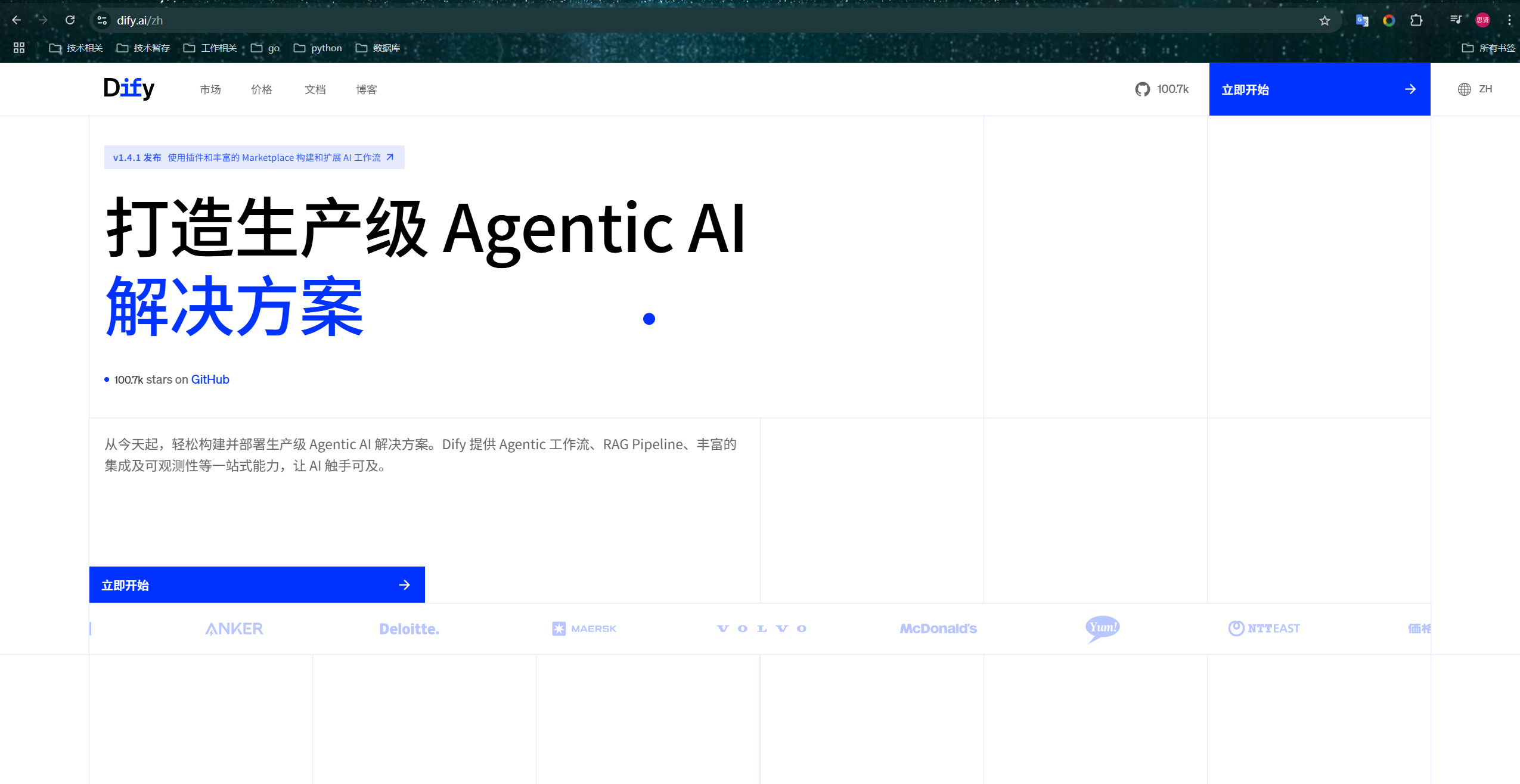Click the media control icon in toolbar
This screenshot has width=1520, height=784.
click(x=1456, y=20)
